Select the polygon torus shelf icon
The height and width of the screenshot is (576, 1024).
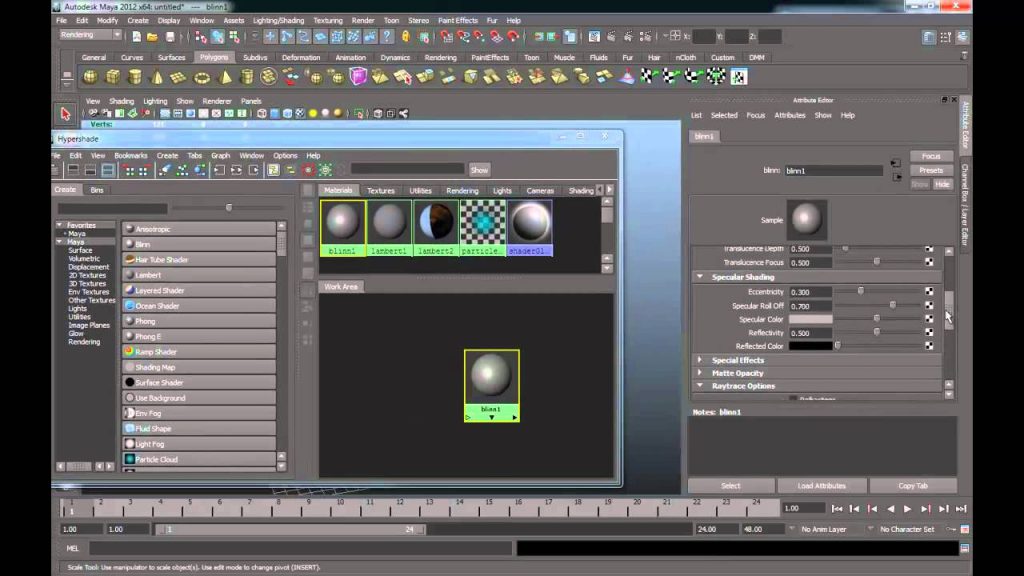[202, 78]
